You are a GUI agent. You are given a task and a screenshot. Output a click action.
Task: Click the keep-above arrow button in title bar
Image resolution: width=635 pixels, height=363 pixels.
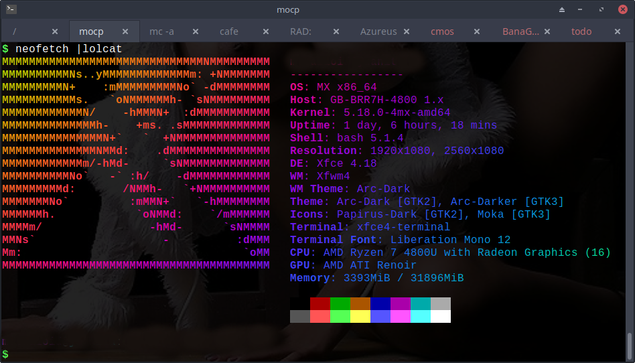[x=562, y=9]
